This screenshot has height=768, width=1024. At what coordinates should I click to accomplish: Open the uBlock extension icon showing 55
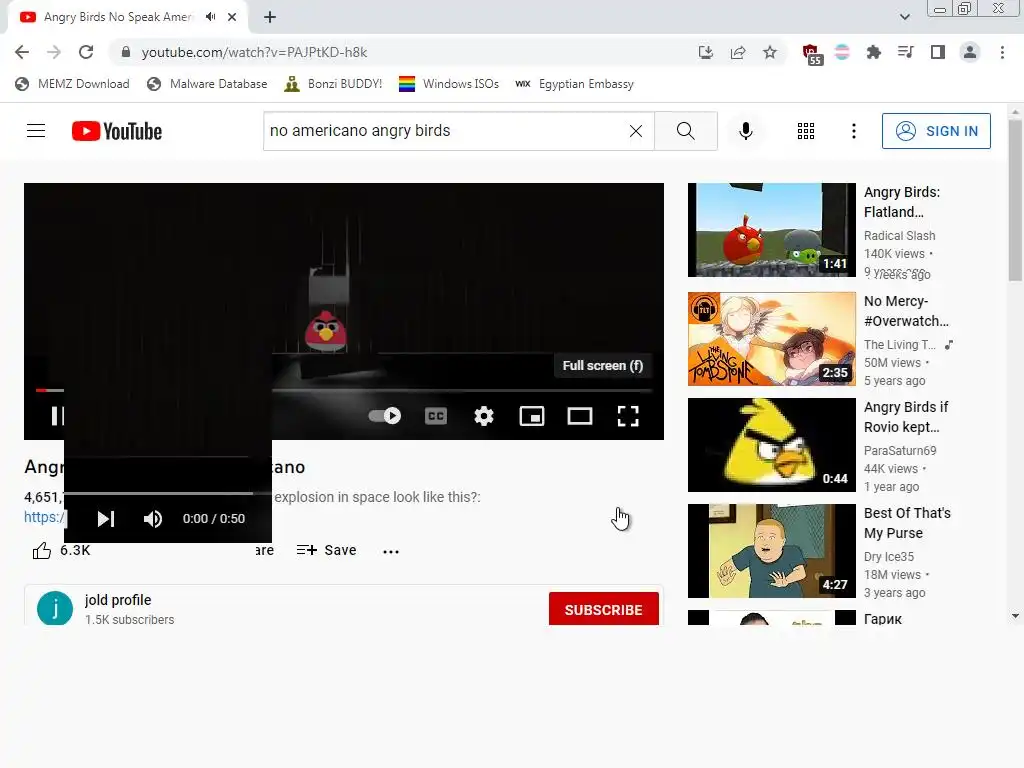pos(812,54)
